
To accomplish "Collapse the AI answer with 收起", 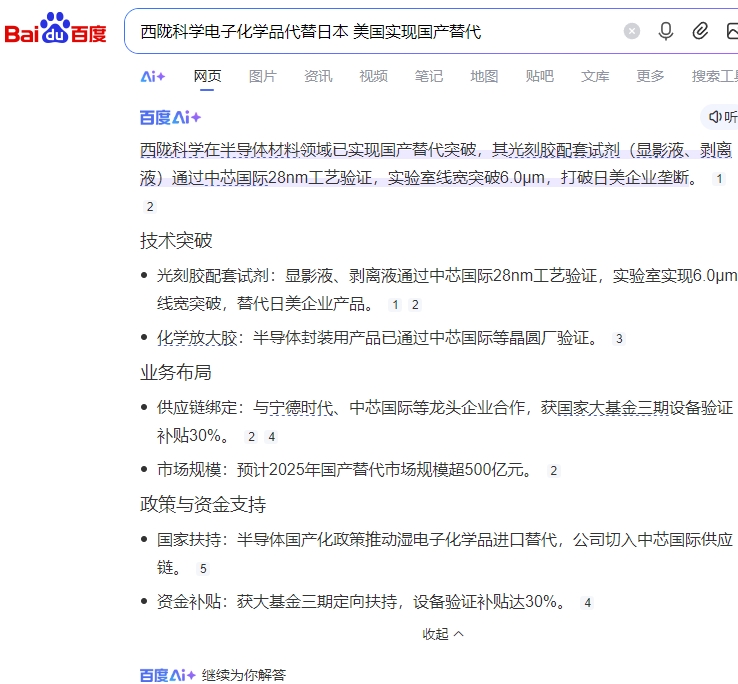I will [x=442, y=634].
